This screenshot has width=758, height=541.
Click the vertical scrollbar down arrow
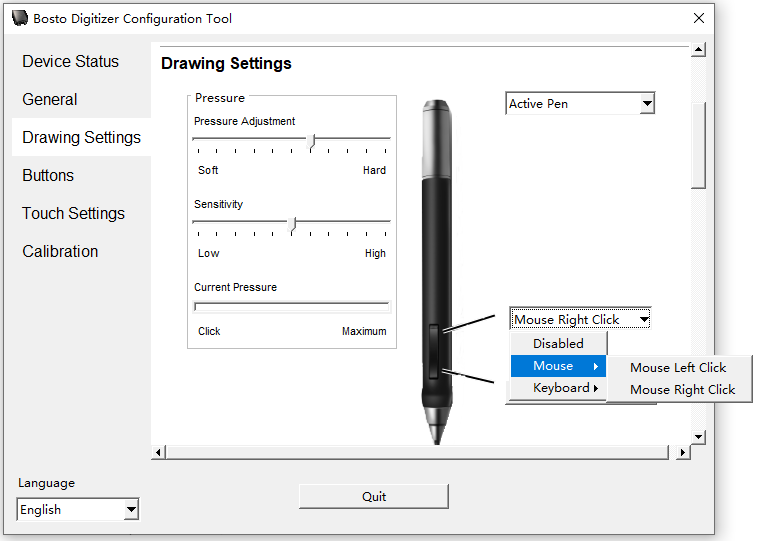click(698, 437)
